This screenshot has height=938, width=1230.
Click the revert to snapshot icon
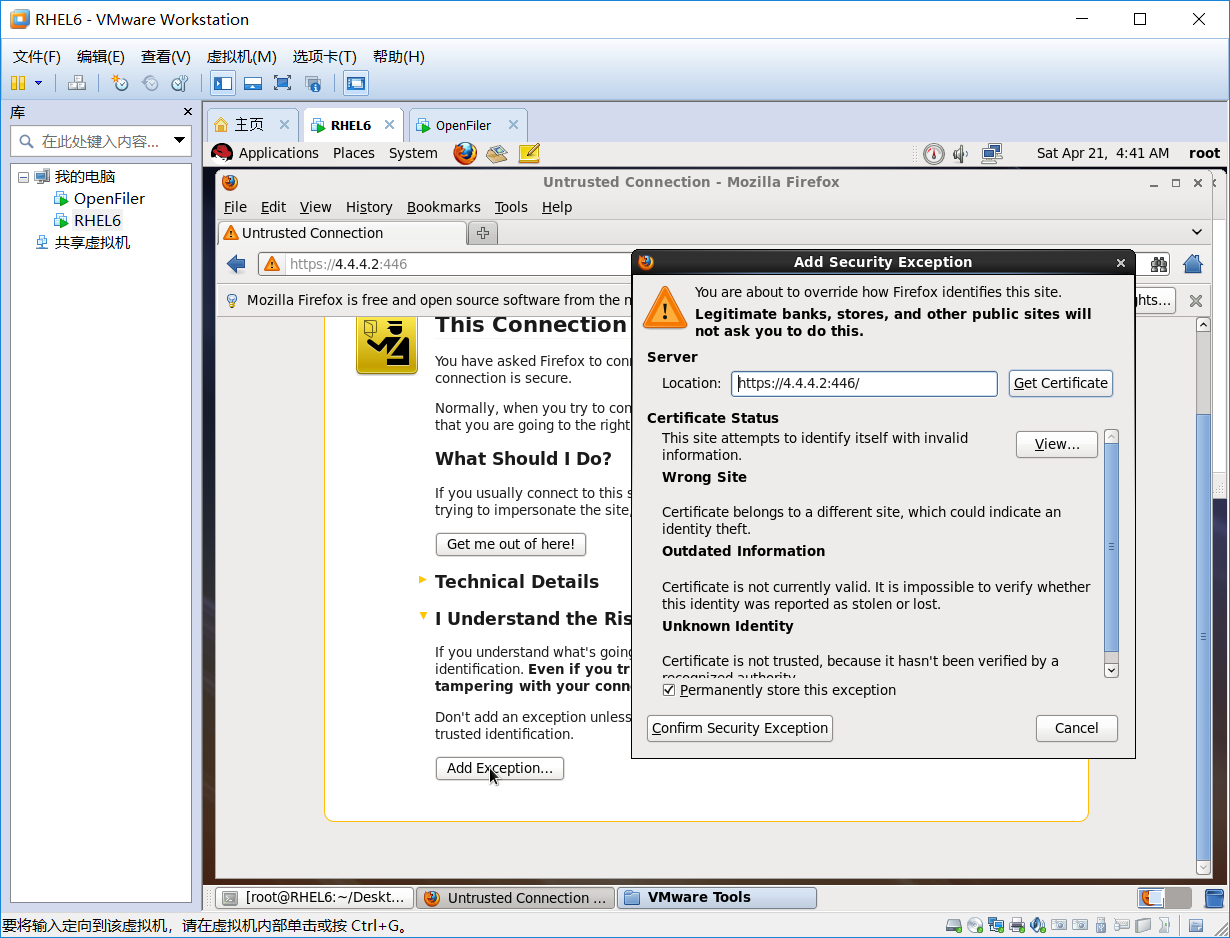pyautogui.click(x=150, y=83)
